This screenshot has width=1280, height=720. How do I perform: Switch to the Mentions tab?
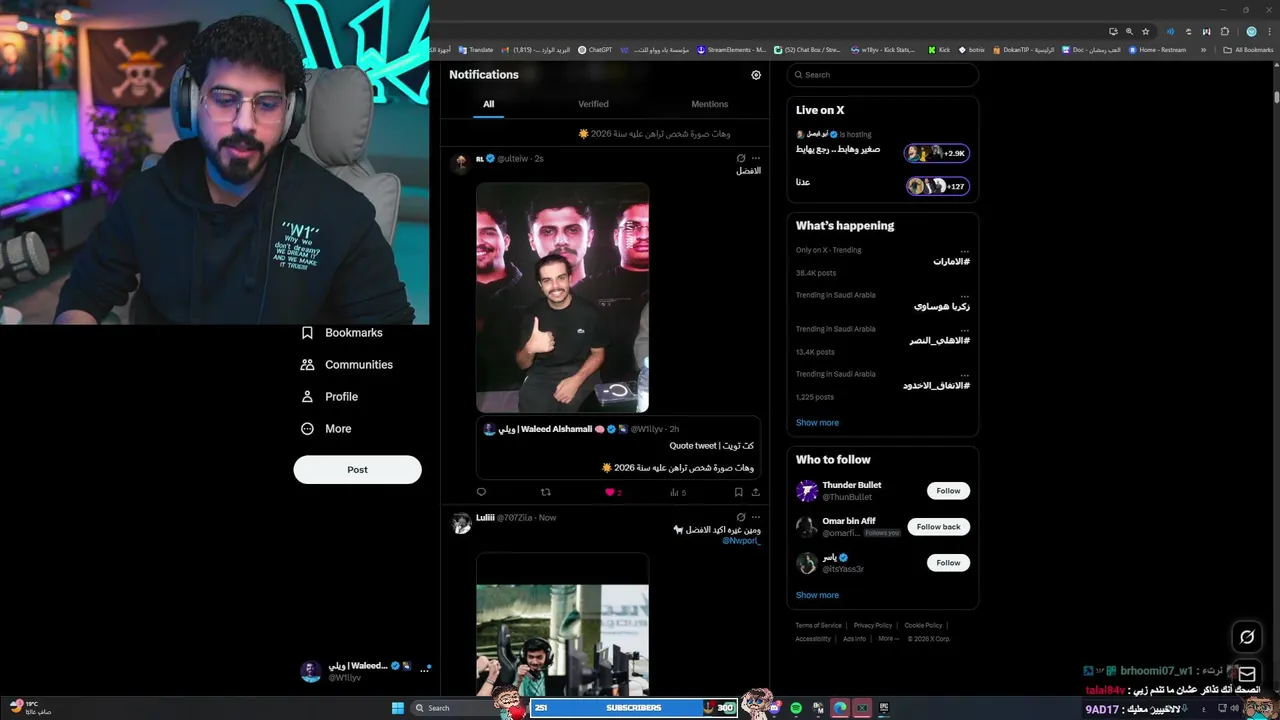click(x=710, y=104)
